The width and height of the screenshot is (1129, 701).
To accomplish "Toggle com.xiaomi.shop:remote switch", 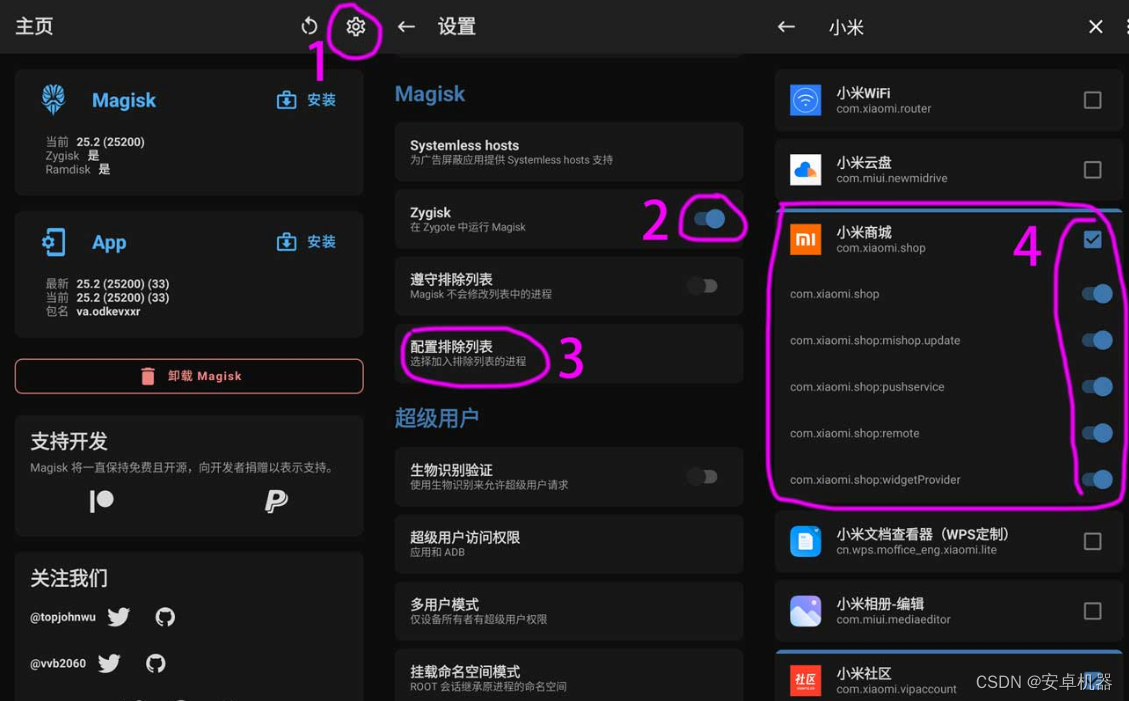I will 1097,433.
